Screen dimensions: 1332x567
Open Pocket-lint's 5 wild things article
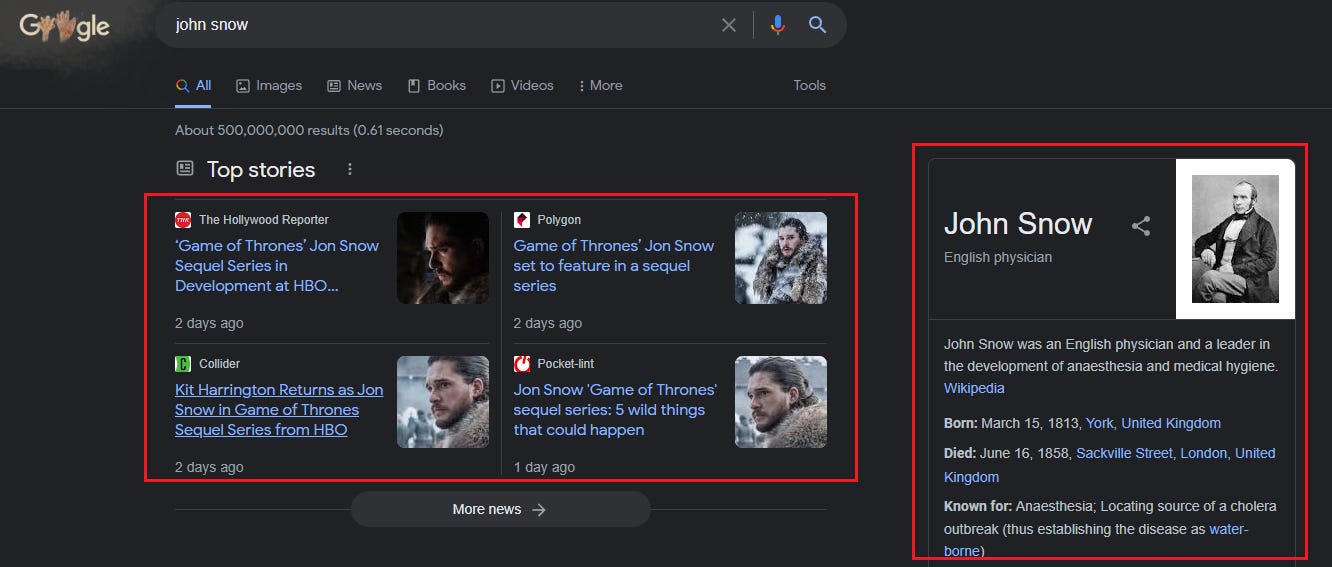click(x=615, y=410)
